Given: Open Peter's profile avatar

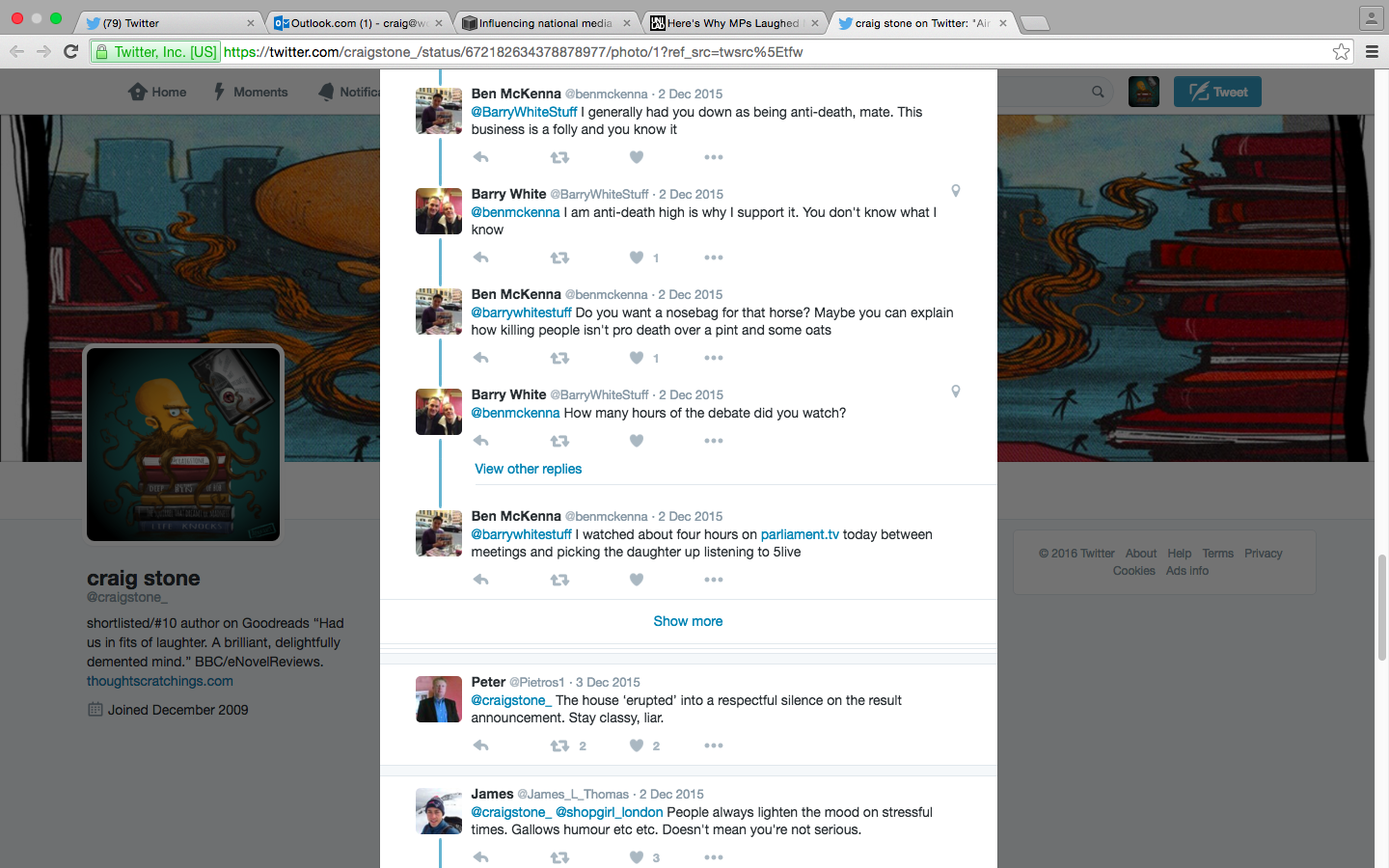Looking at the screenshot, I should point(439,699).
